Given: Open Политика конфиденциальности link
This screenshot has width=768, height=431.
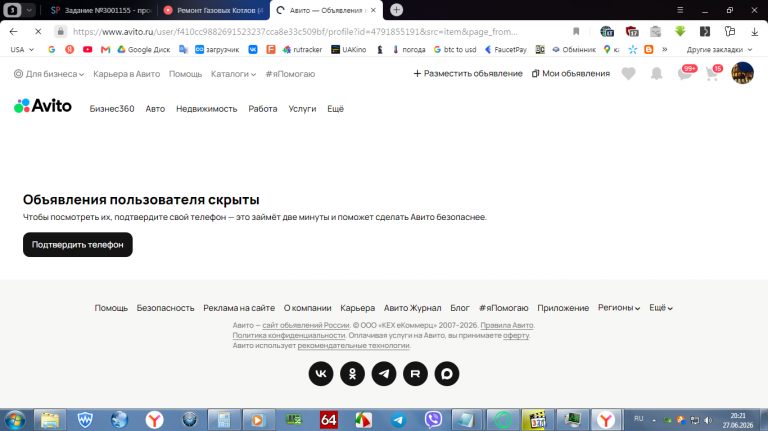Looking at the screenshot, I should click(x=288, y=335).
